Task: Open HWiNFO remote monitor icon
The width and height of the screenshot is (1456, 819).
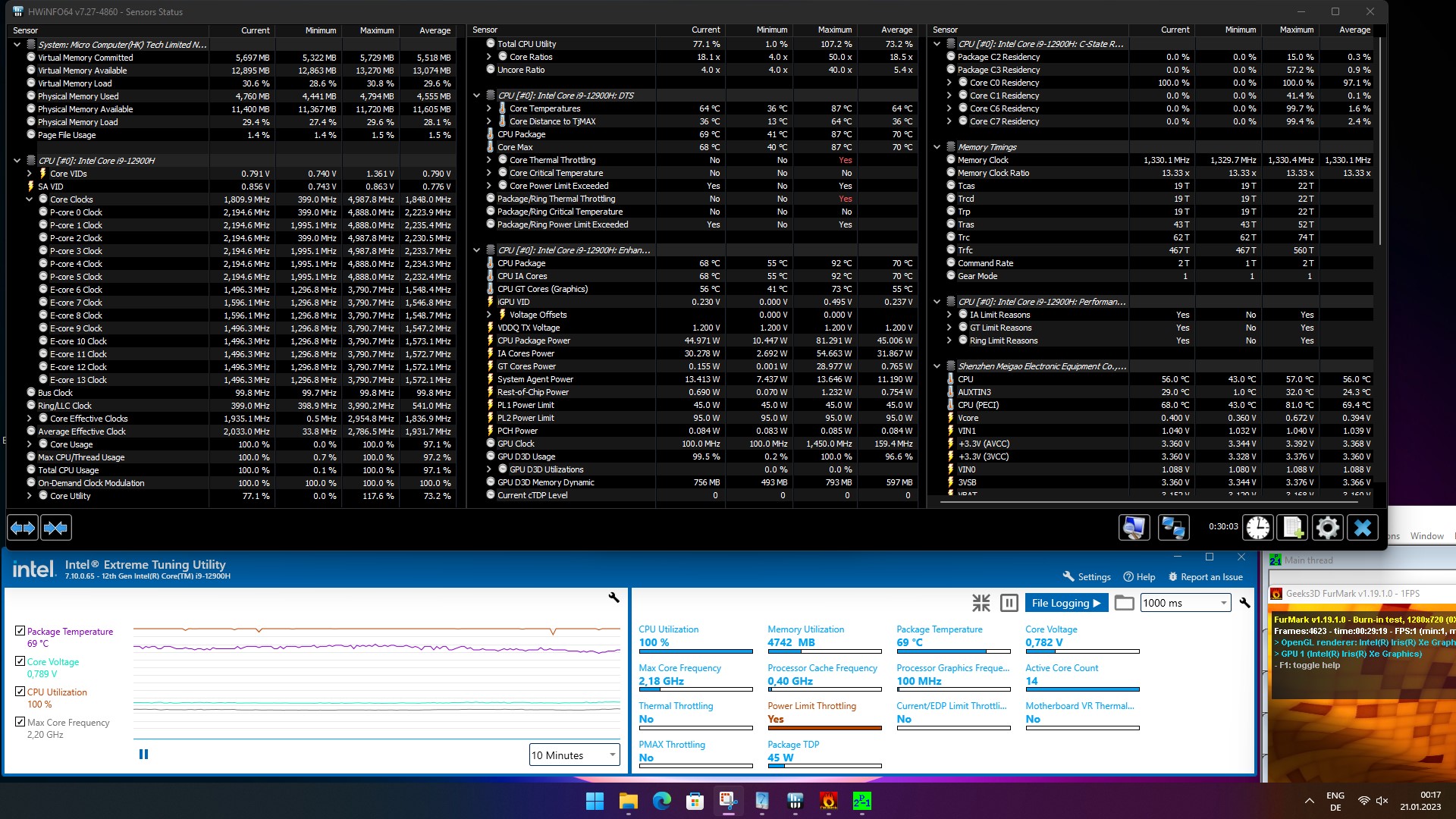Action: [1134, 528]
